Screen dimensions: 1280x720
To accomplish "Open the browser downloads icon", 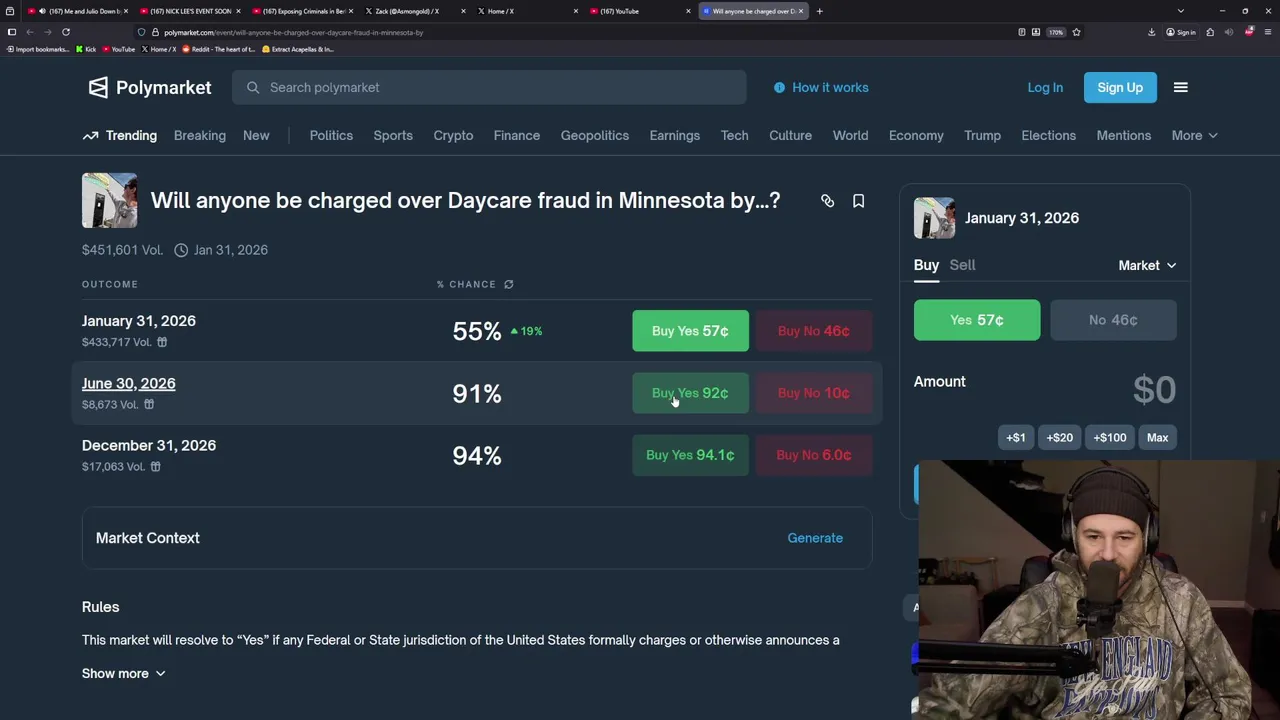I will [x=1151, y=32].
